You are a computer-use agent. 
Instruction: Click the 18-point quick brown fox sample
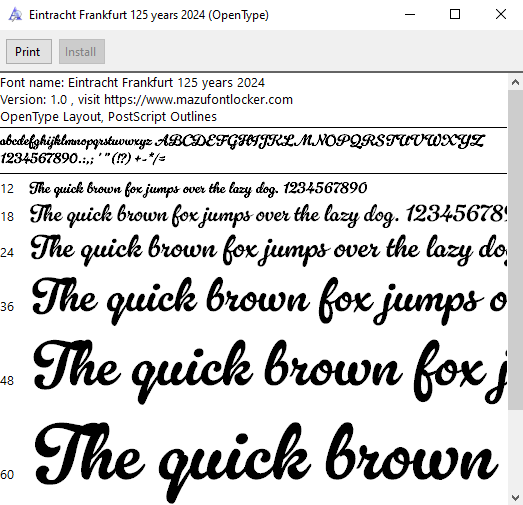pos(269,215)
